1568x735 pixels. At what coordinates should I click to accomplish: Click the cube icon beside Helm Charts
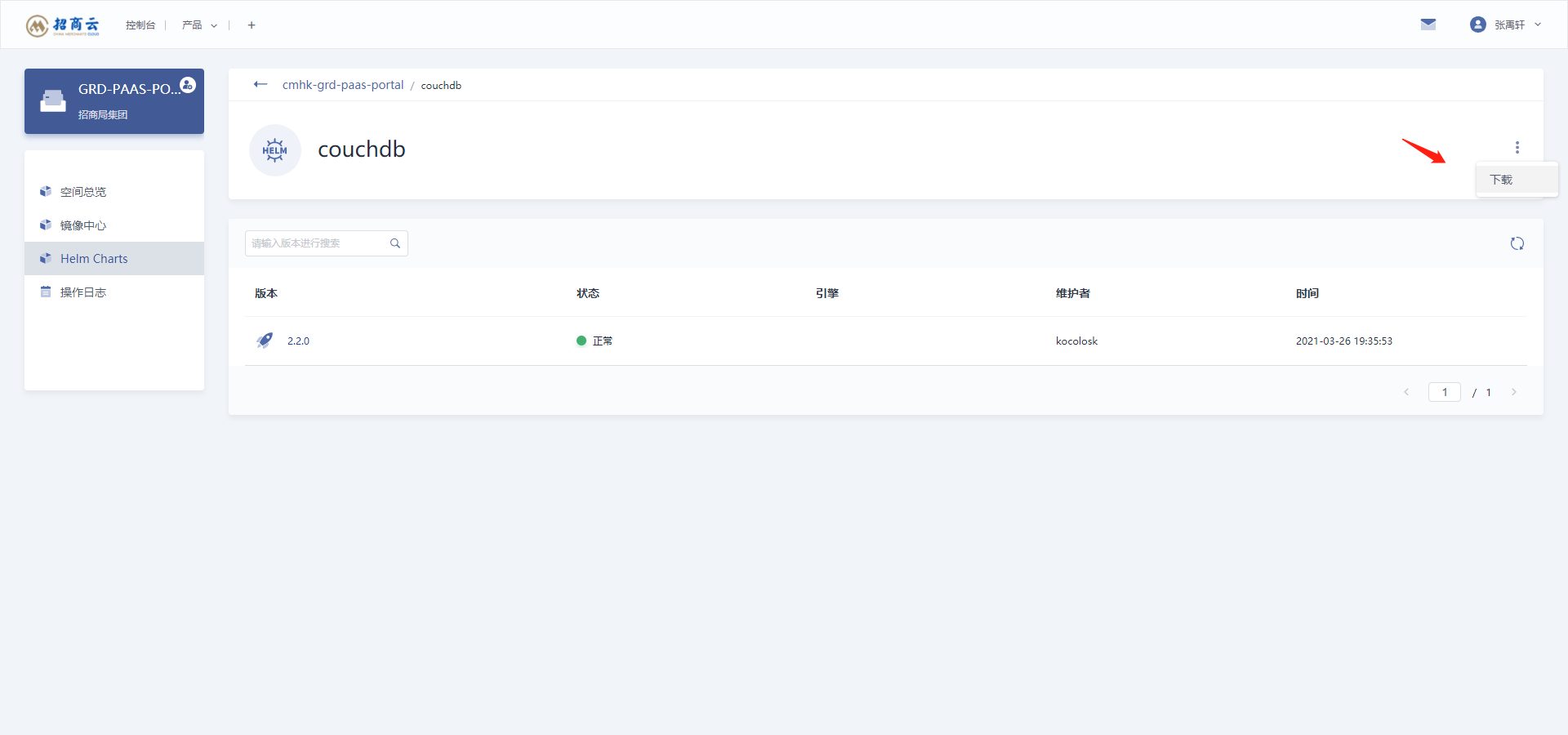pyautogui.click(x=46, y=258)
